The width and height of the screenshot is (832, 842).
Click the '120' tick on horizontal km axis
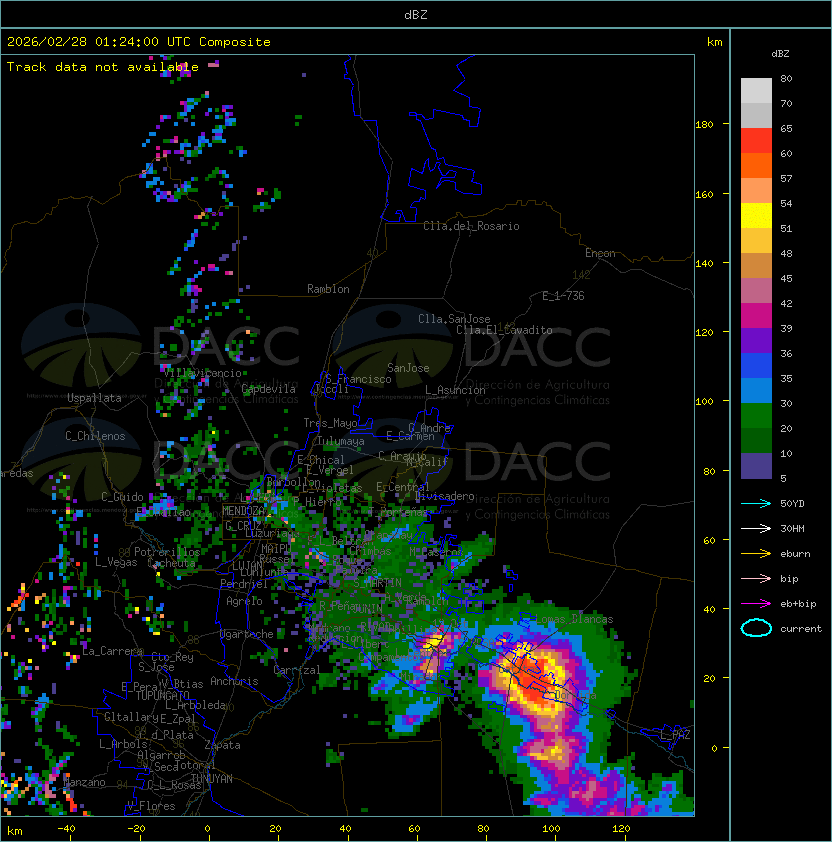tap(621, 829)
